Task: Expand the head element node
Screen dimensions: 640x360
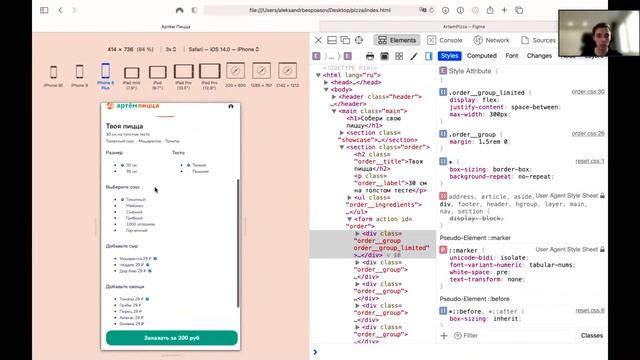Action: 326,82
